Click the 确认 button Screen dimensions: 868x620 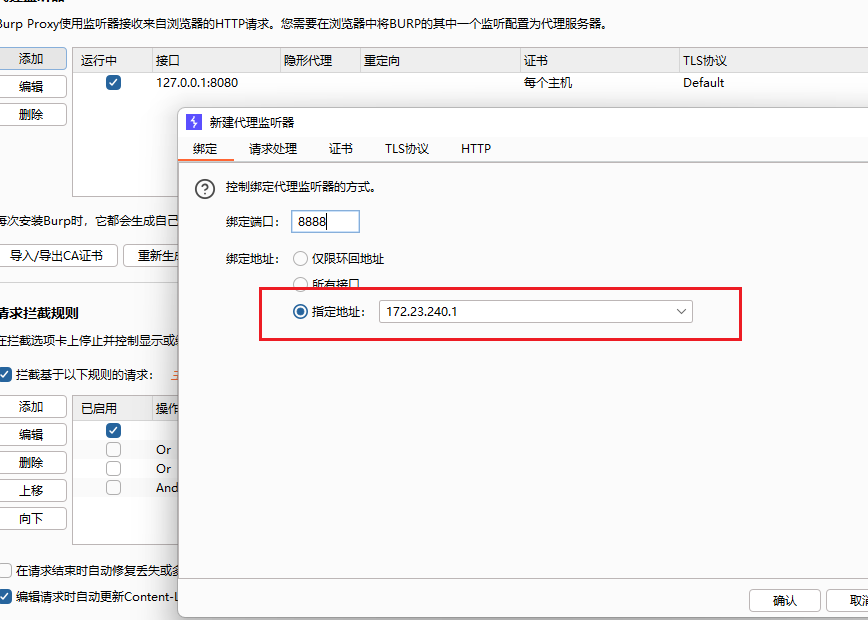[x=785, y=600]
